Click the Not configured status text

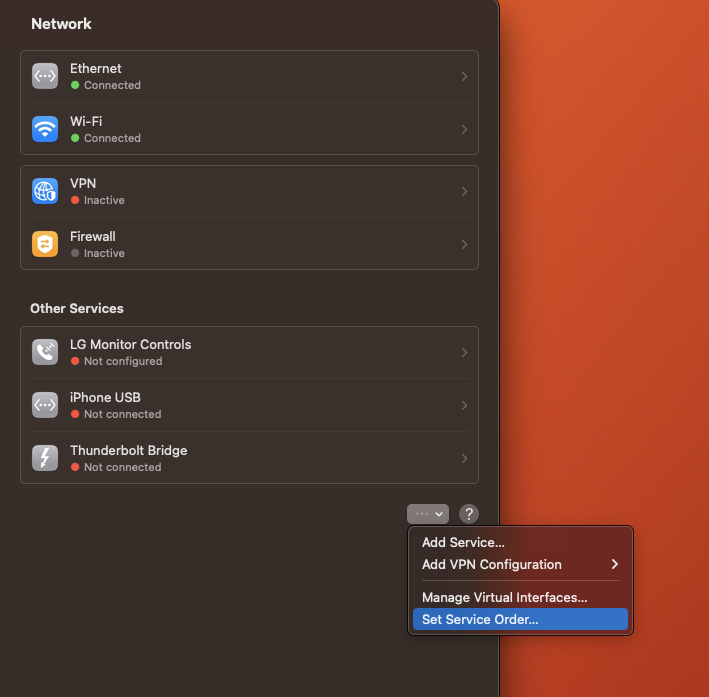point(123,361)
